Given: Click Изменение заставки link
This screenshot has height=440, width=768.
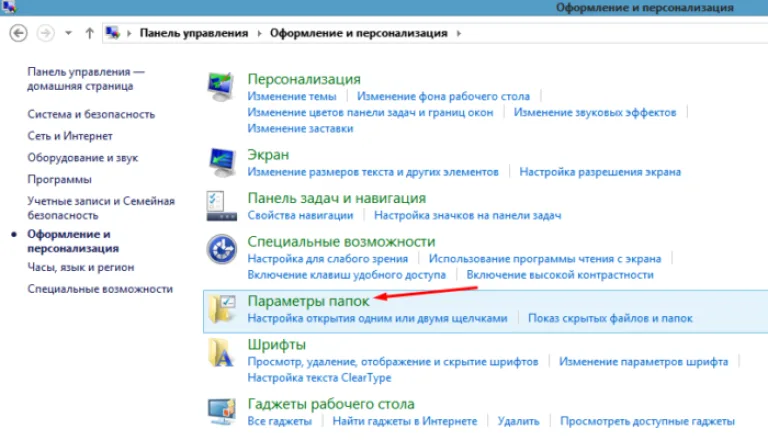Looking at the screenshot, I should (300, 128).
